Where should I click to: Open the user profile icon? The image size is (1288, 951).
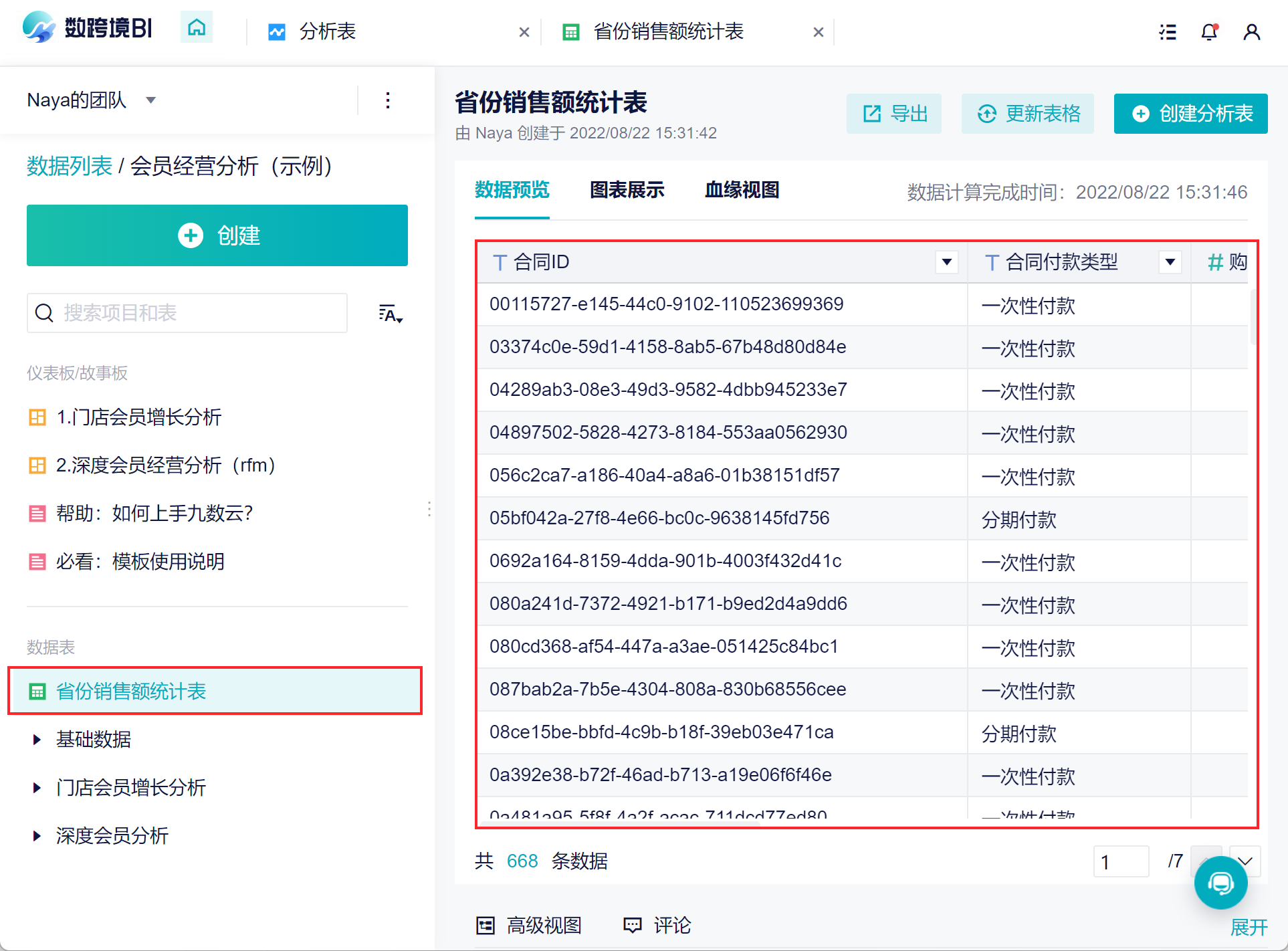click(x=1251, y=32)
